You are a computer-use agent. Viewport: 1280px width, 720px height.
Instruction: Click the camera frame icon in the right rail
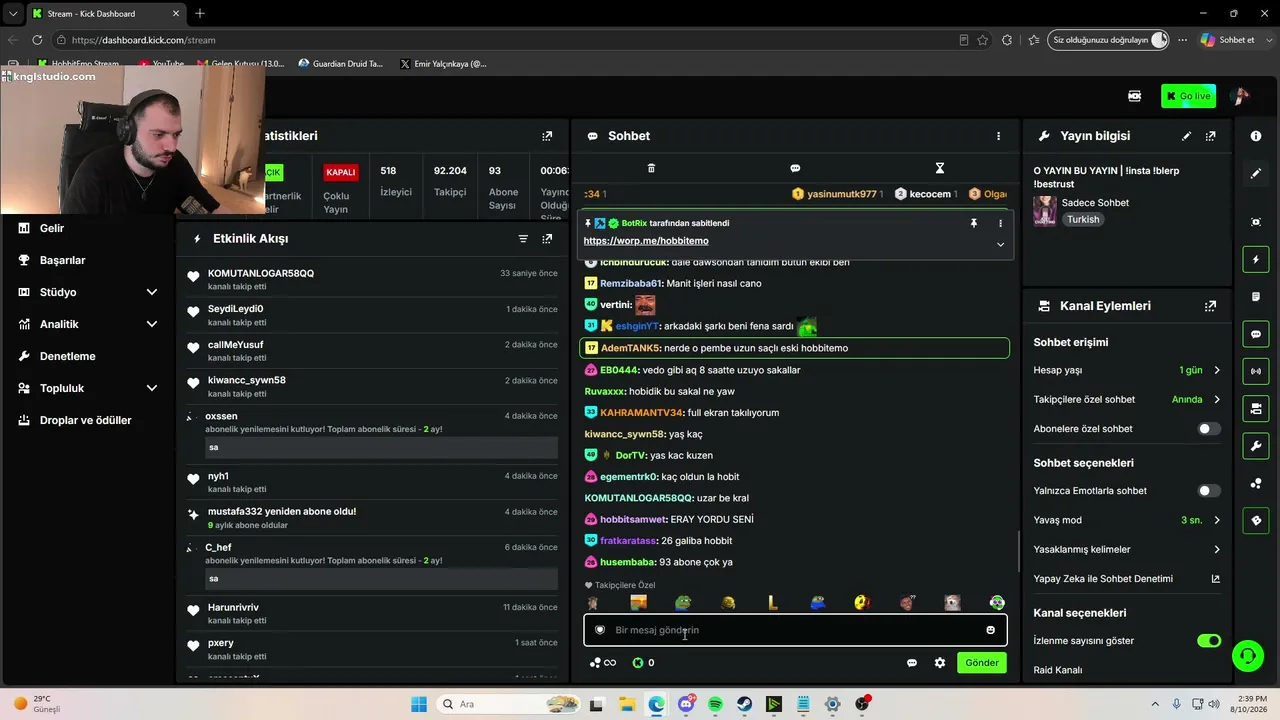1256,222
